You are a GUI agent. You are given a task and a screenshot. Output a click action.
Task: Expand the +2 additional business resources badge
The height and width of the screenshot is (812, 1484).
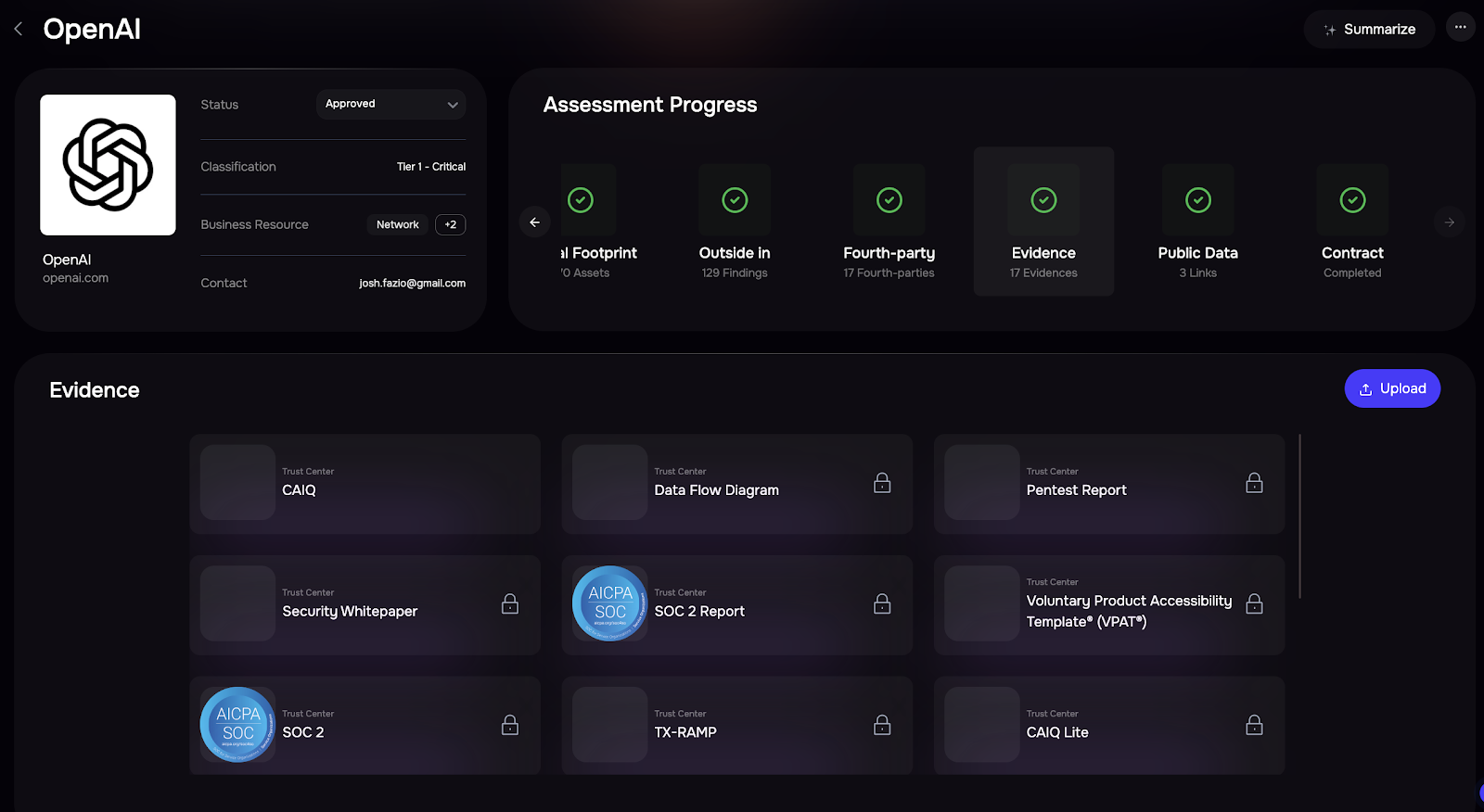pos(450,224)
